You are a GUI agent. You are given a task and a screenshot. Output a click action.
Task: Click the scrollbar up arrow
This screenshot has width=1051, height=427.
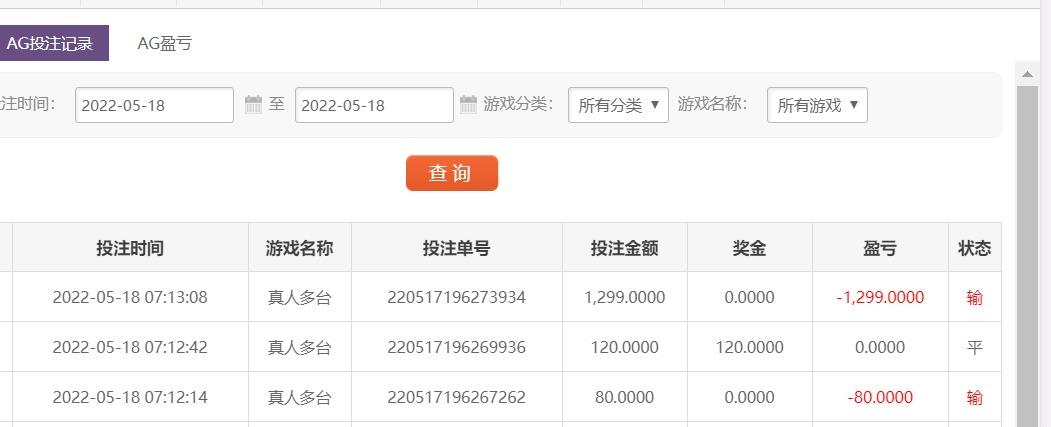(x=1027, y=74)
